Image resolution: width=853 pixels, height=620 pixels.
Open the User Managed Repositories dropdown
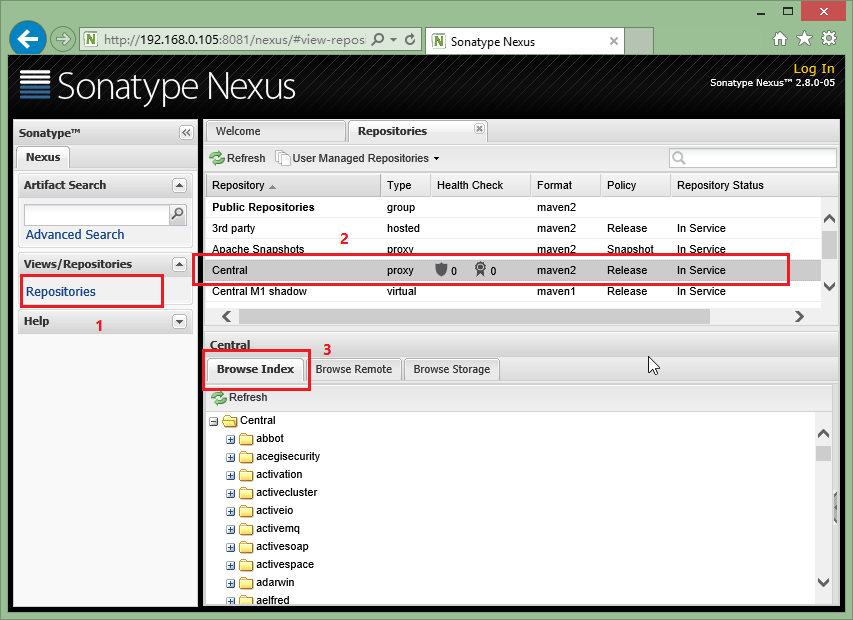(x=436, y=159)
